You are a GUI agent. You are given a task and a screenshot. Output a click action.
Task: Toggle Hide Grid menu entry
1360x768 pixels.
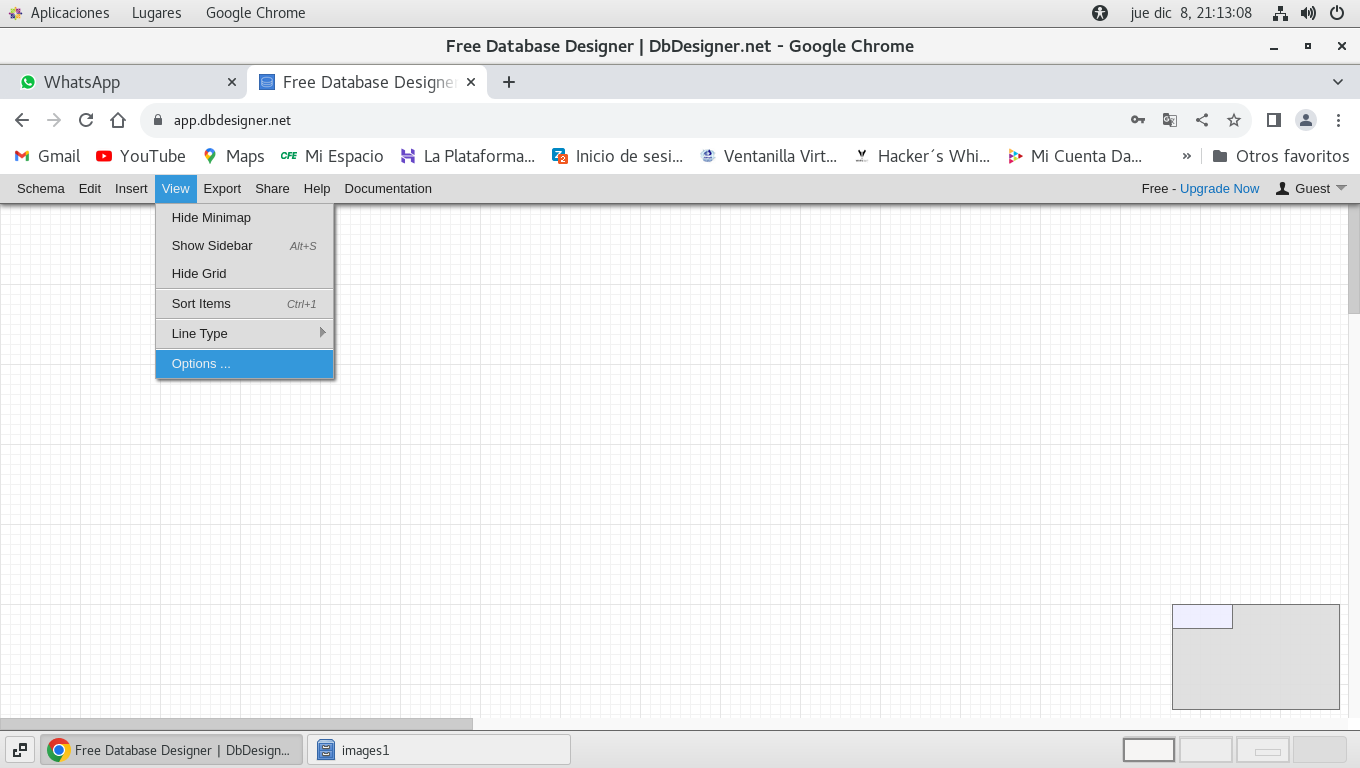pyautogui.click(x=199, y=273)
